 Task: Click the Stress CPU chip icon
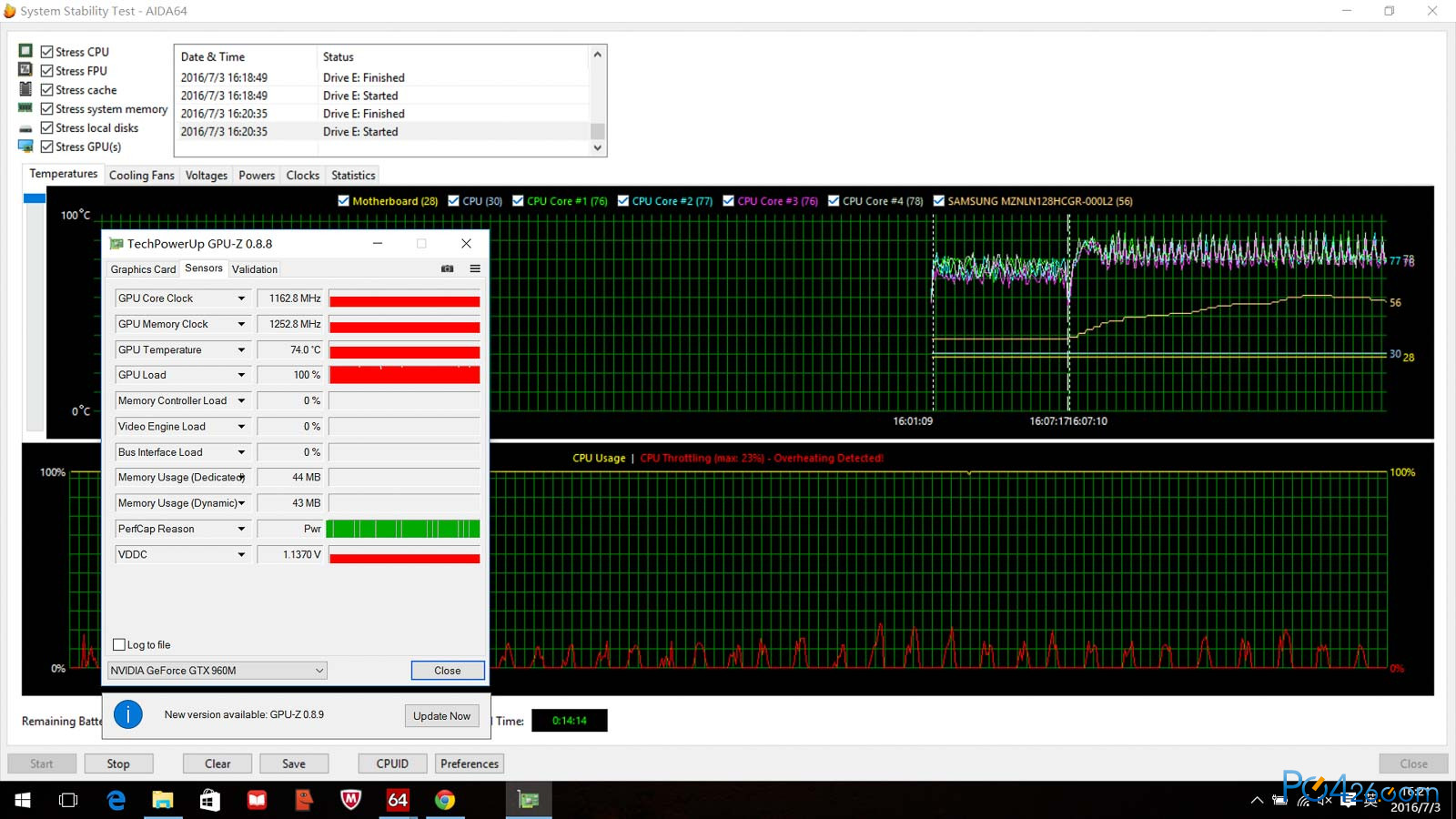[x=25, y=51]
